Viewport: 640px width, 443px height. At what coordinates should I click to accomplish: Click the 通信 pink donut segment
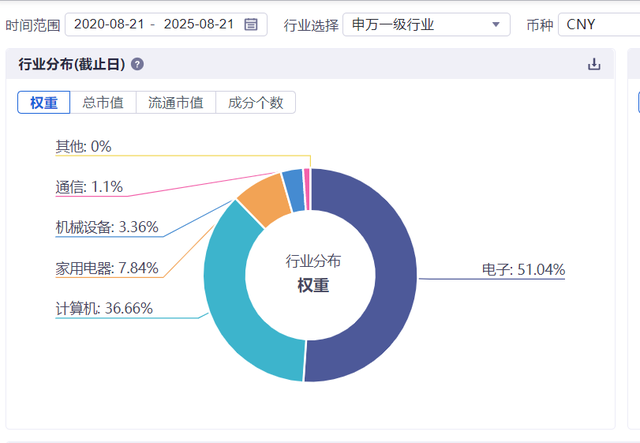point(307,189)
